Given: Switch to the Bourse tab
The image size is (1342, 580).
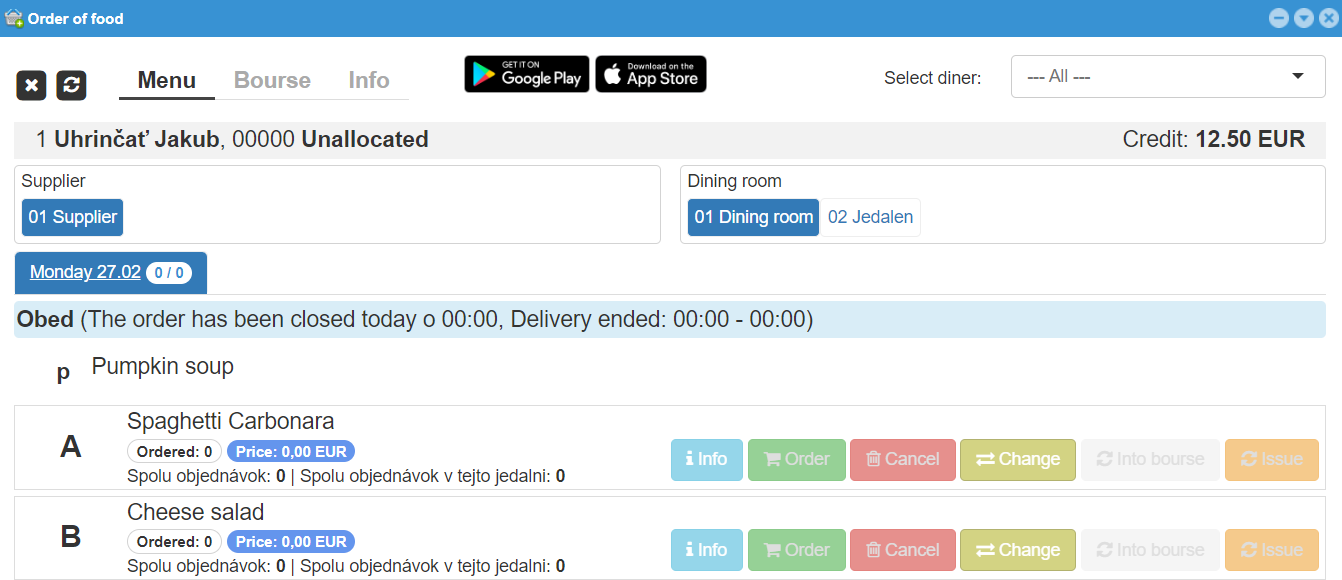Looking at the screenshot, I should click(x=272, y=80).
